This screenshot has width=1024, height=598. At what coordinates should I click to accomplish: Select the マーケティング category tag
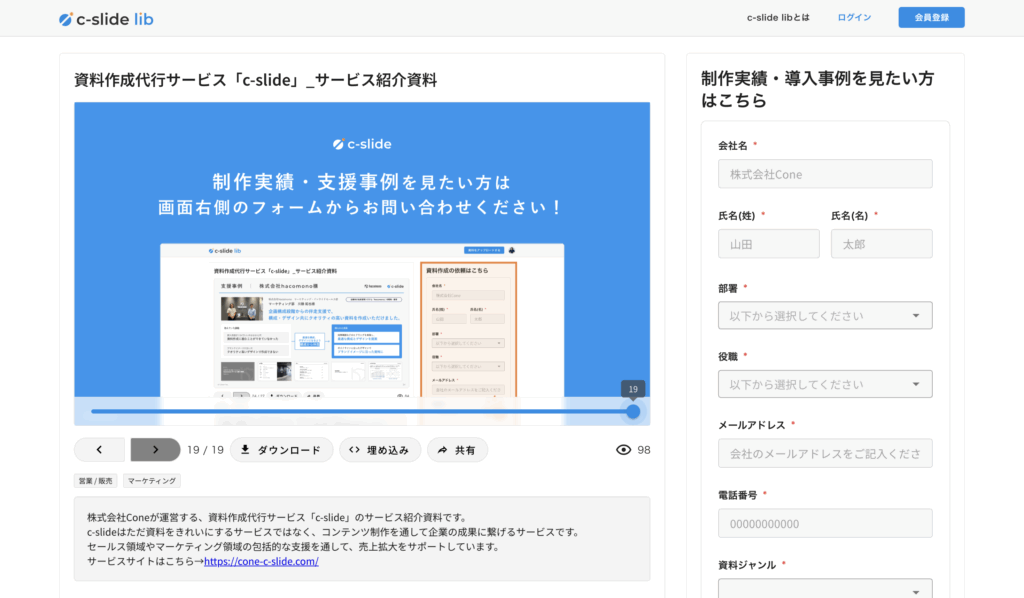(x=152, y=481)
